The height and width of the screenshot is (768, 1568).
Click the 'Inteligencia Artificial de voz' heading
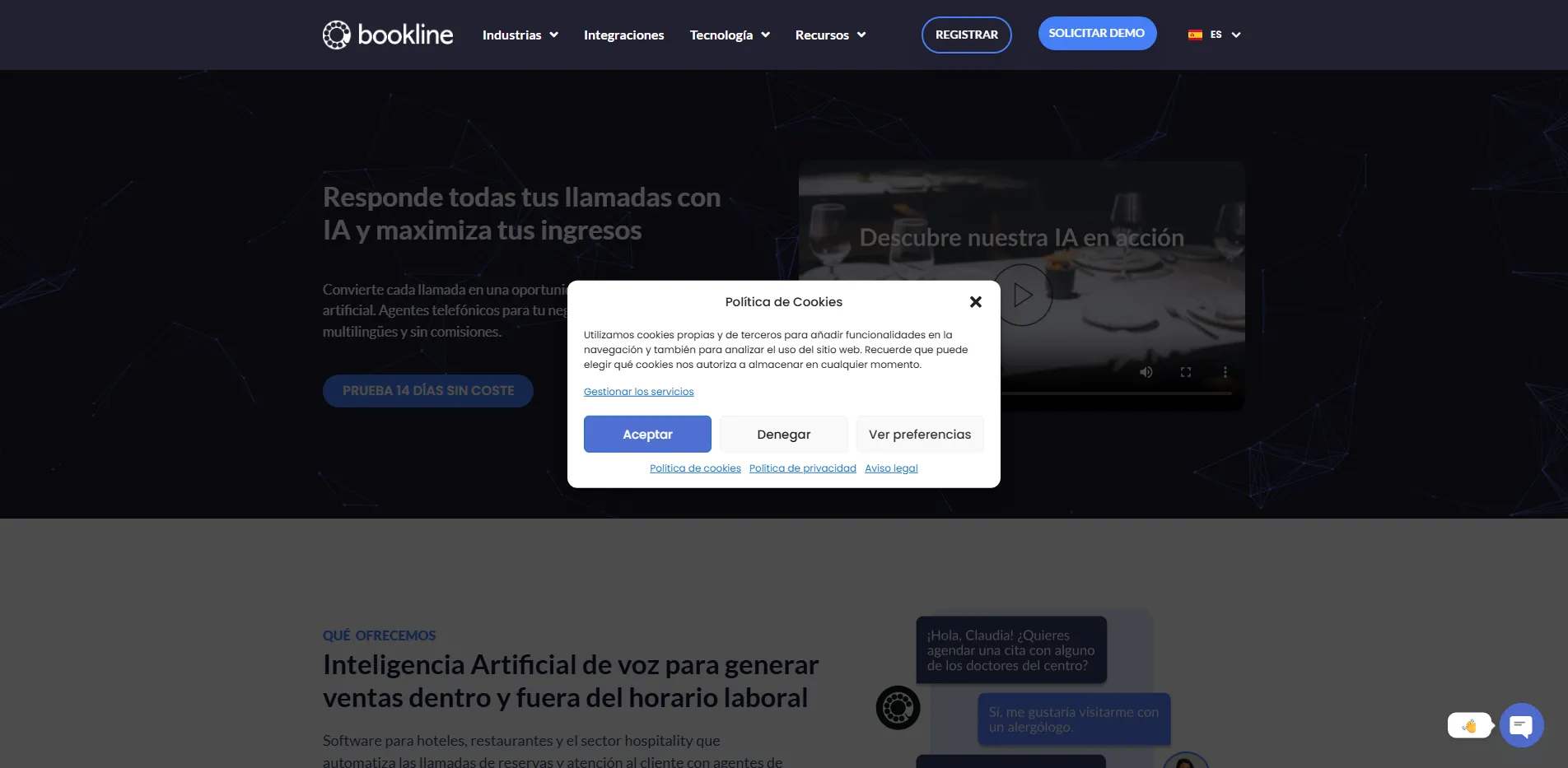tap(571, 681)
